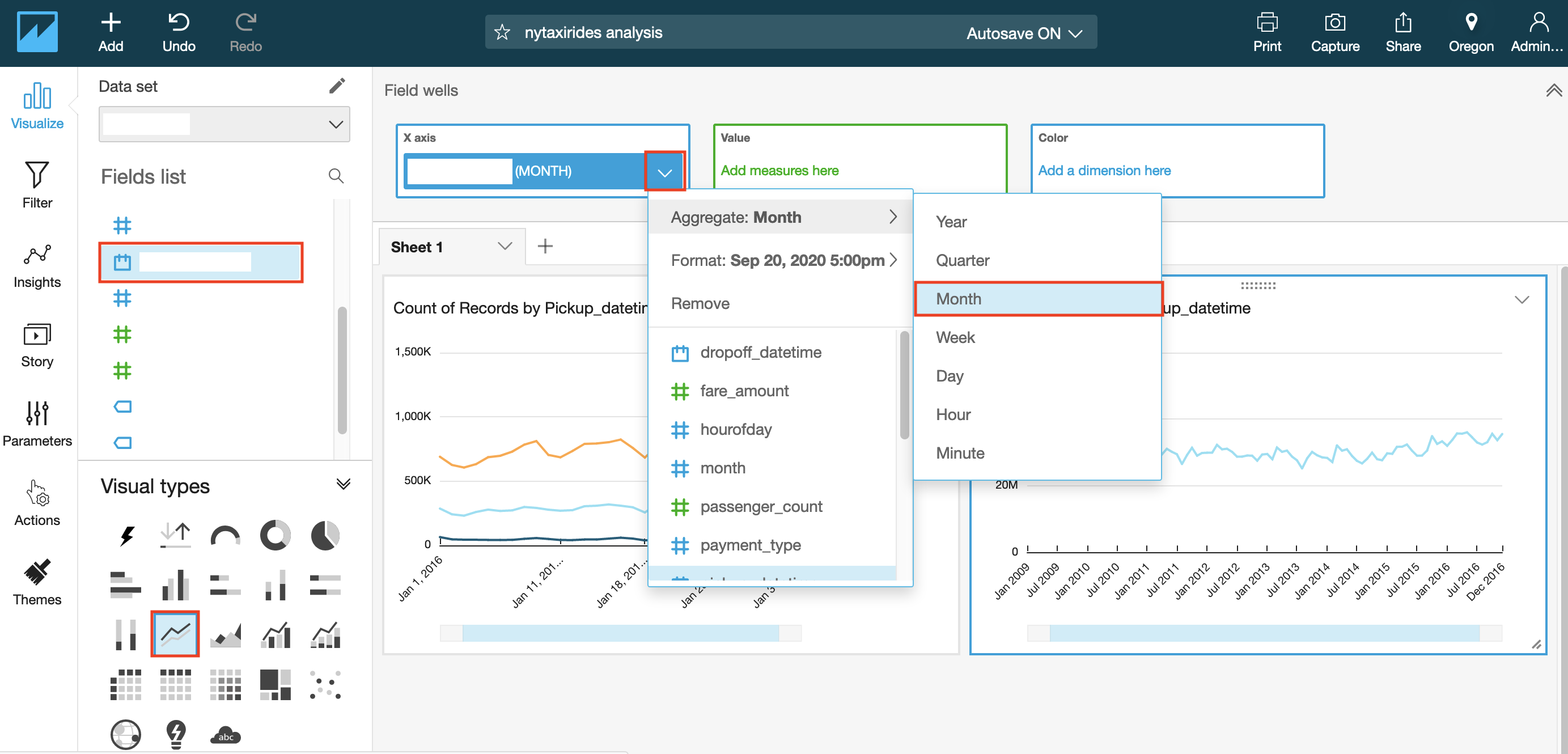Choose Month aggregation
Screen dimensions: 1568x754
1037,298
